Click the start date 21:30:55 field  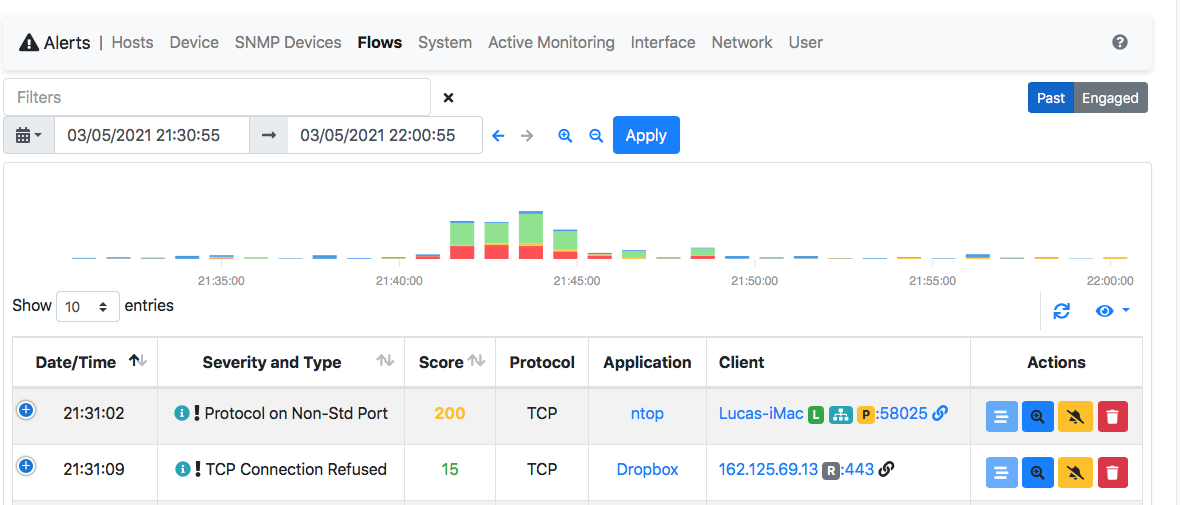pos(151,135)
